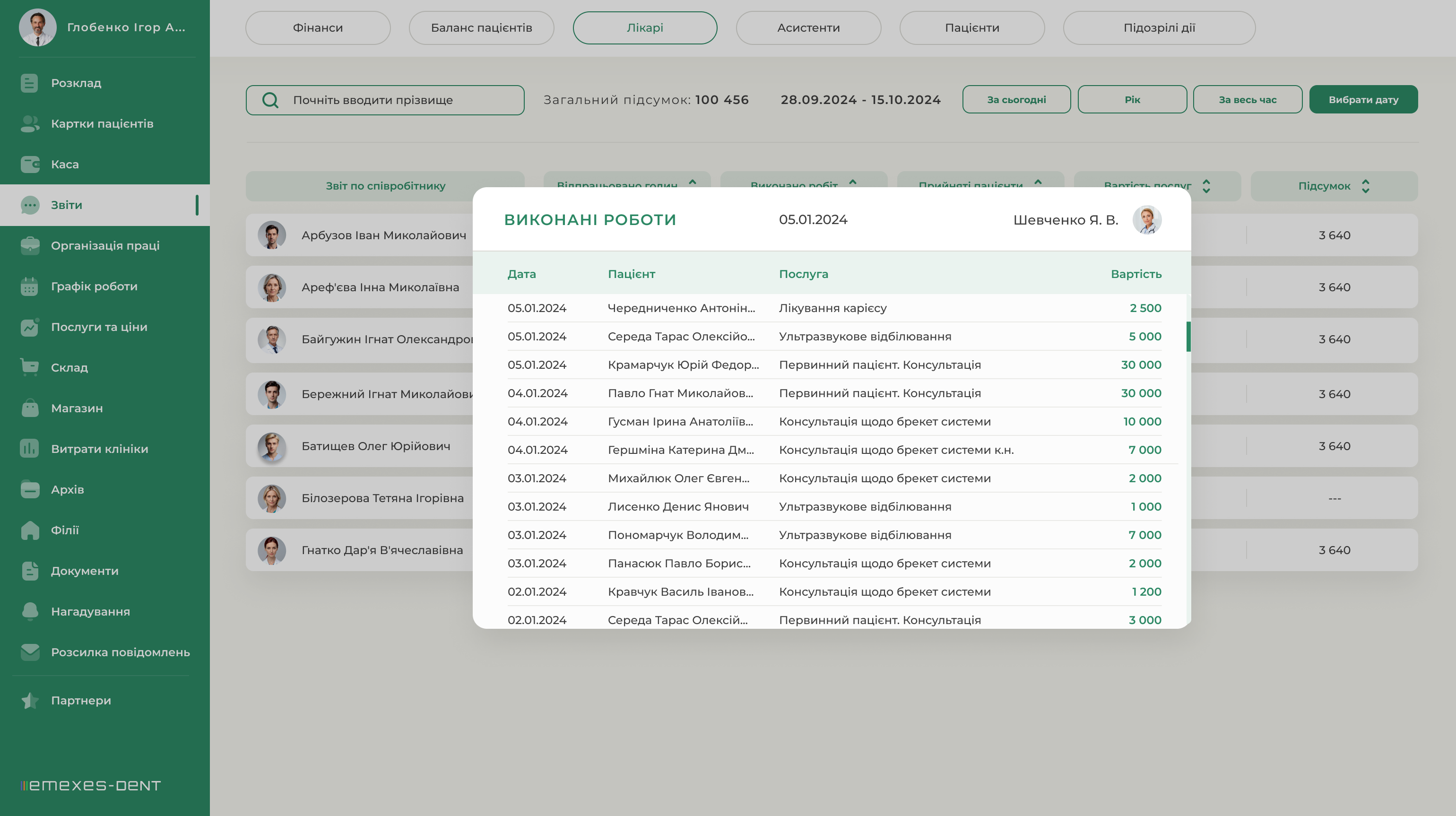The width and height of the screenshot is (1456, 816).
Task: Click the Розсилка повідомлень envelope icon
Action: coord(29,652)
